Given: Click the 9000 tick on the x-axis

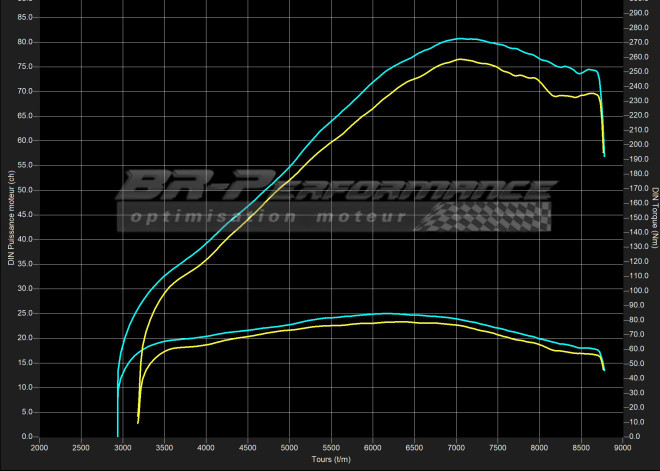Looking at the screenshot, I should pos(622,448).
